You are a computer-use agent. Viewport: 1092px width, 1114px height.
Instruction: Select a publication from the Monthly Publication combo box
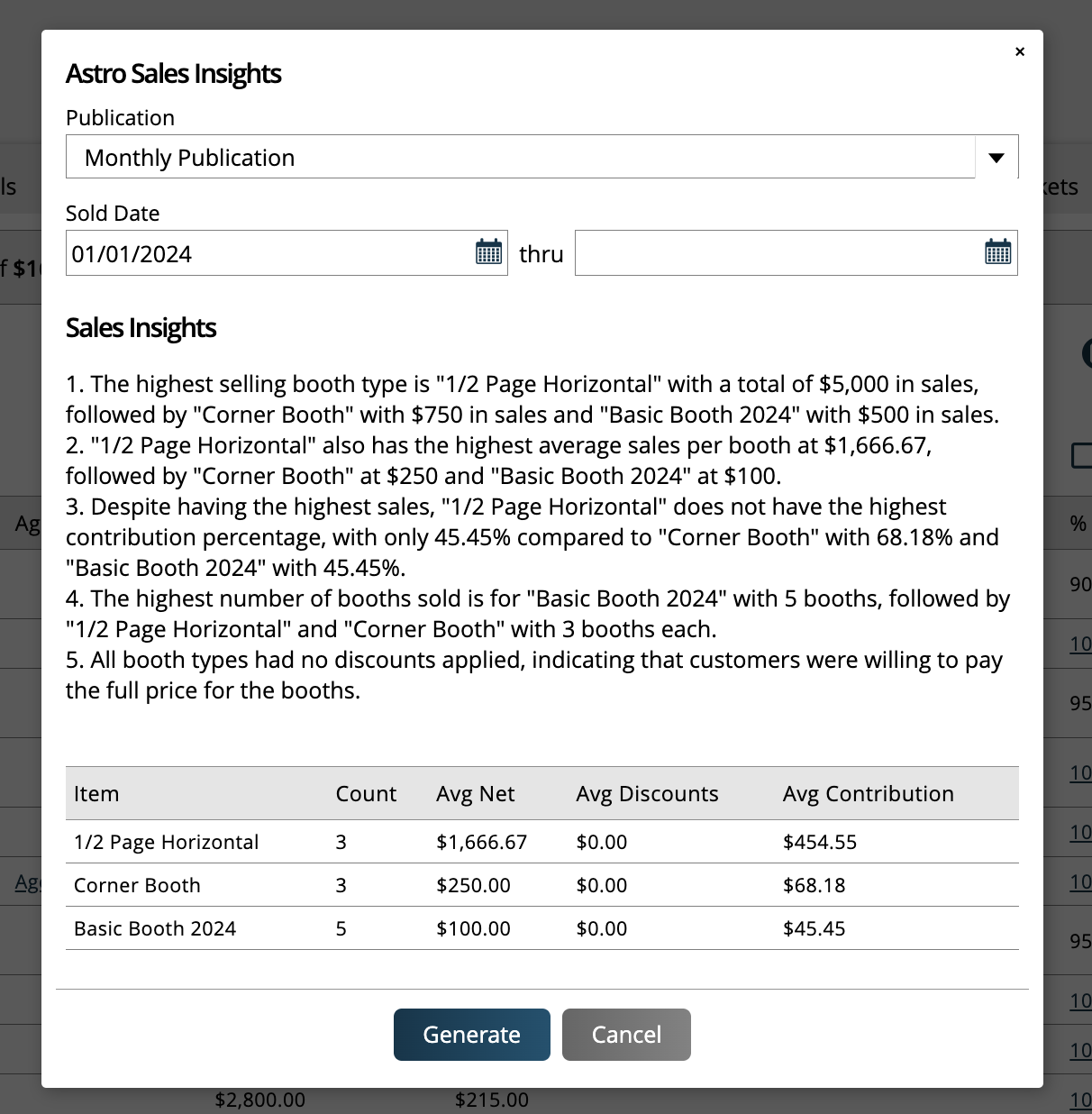tap(521, 157)
